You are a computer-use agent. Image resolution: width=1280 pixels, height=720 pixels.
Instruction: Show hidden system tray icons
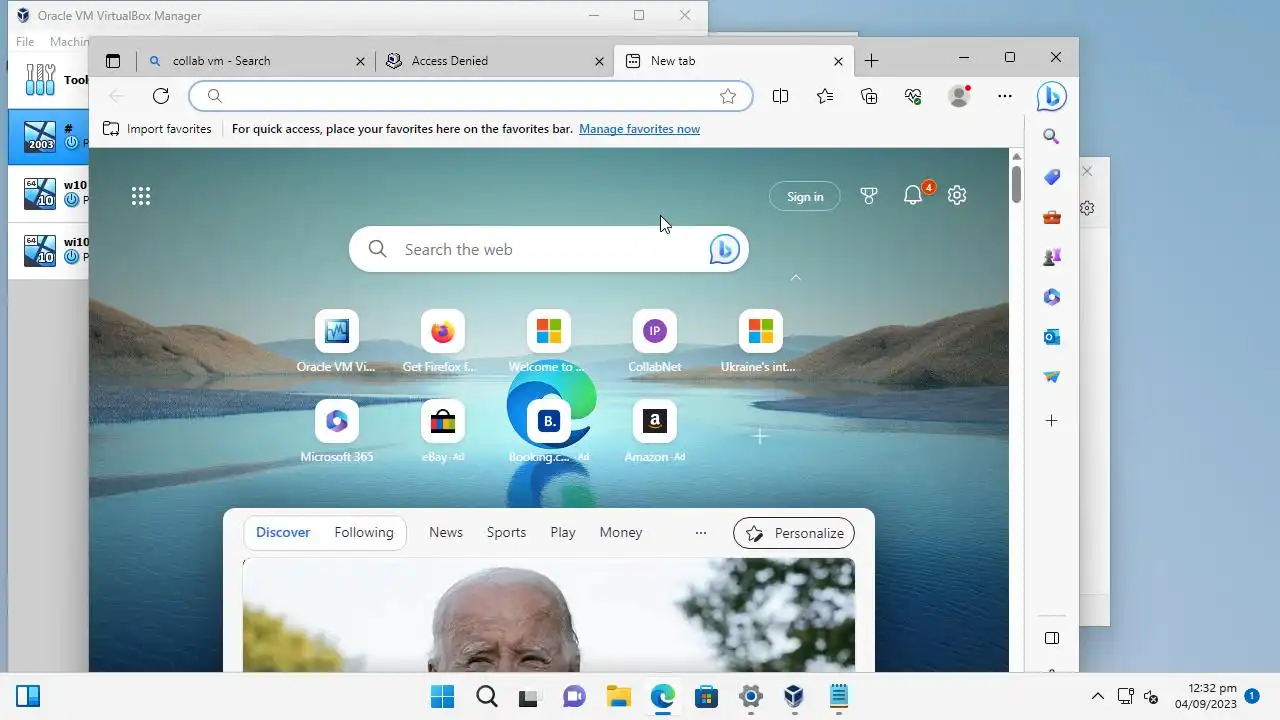pyautogui.click(x=1098, y=696)
